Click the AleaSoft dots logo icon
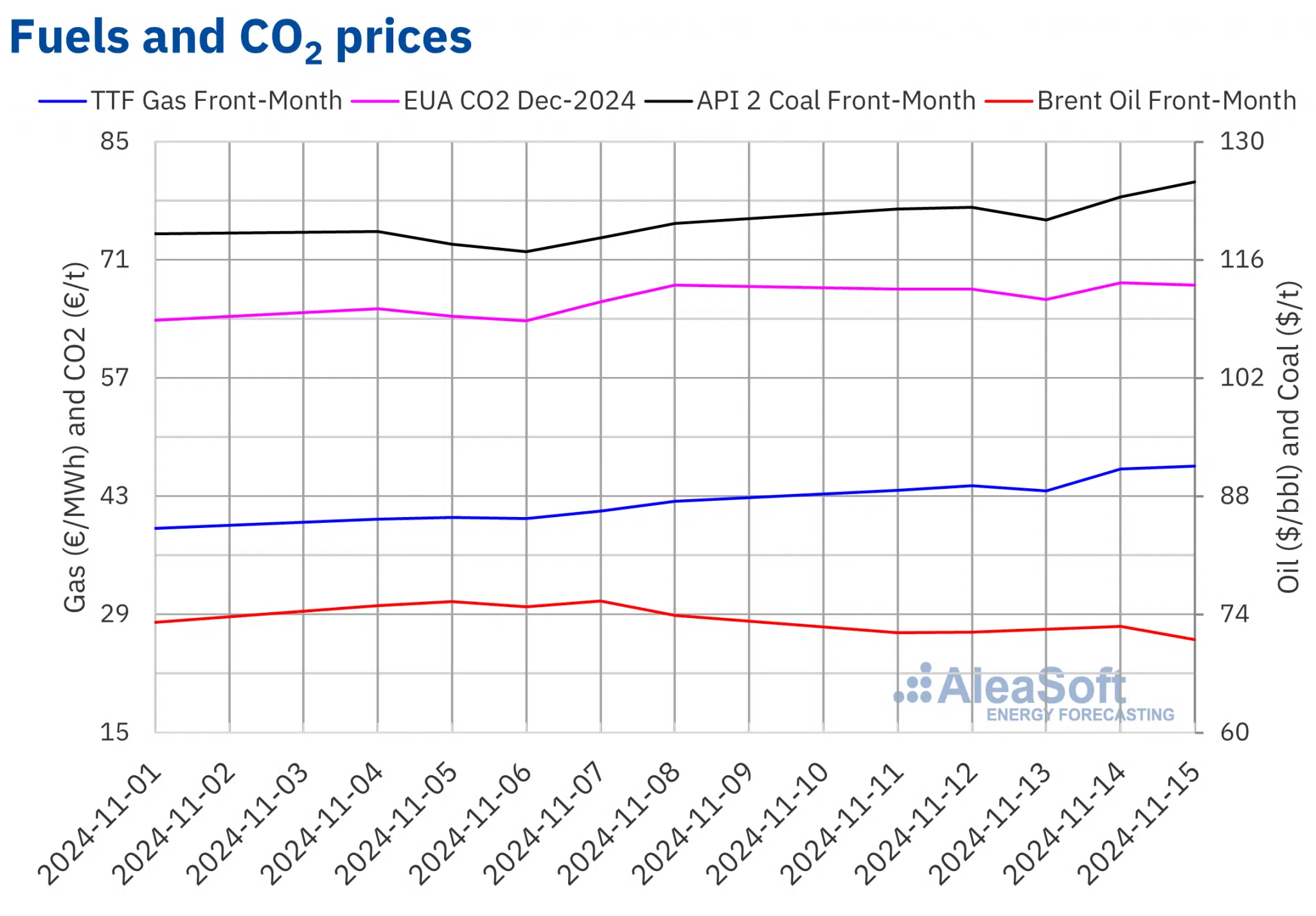Screen dimensions: 1316x916 click(x=913, y=685)
